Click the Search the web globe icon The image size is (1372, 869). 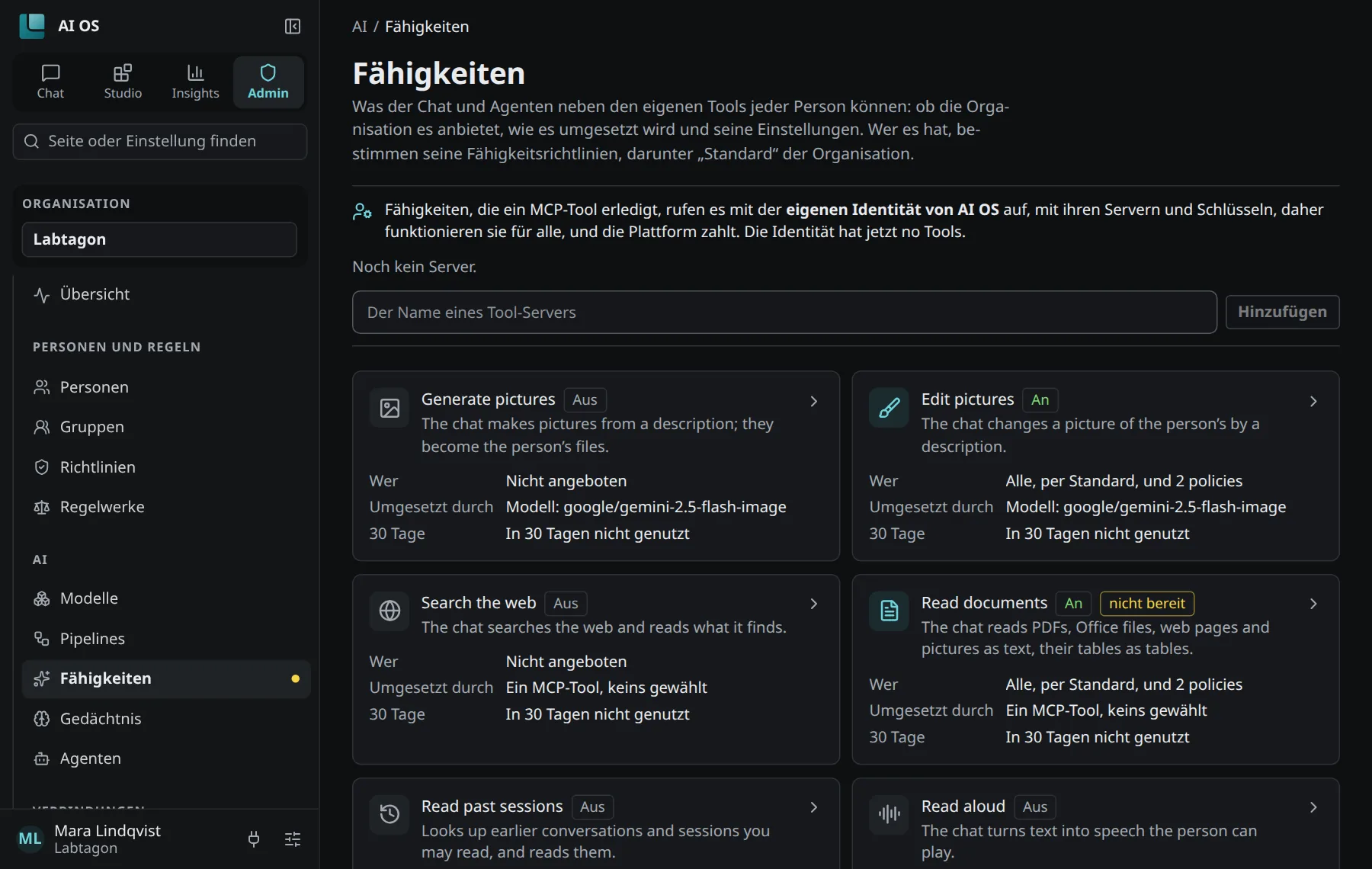click(389, 611)
